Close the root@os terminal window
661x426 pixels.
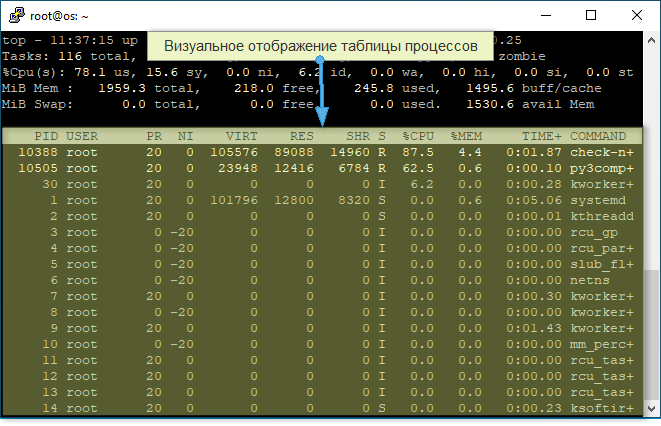coord(637,16)
